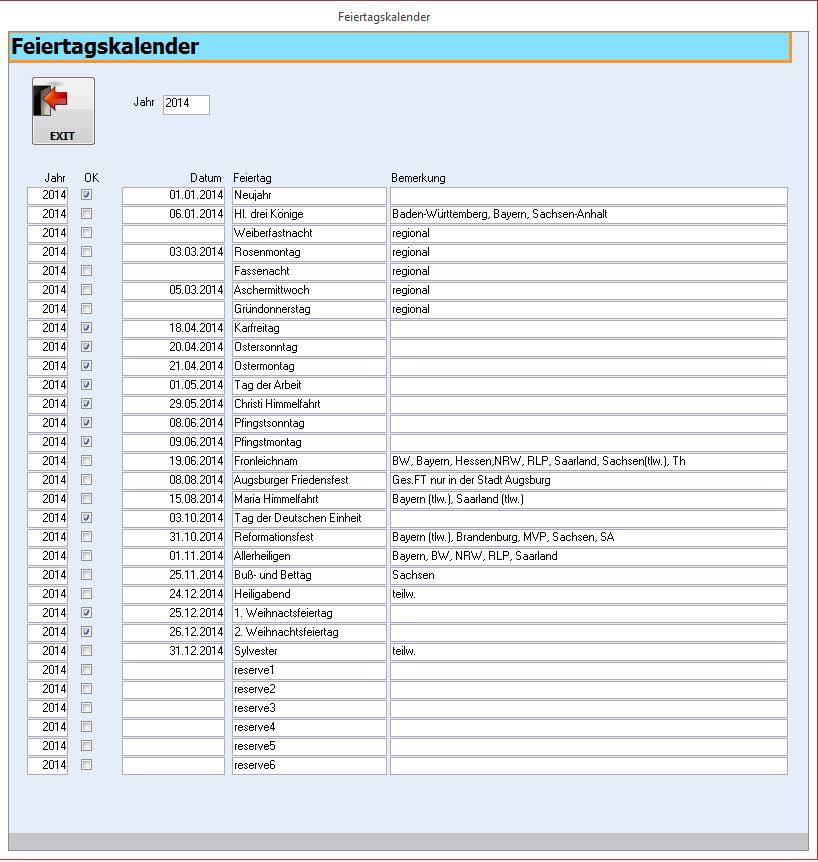Click the Jahr cell in the Neujahr row
The image size is (818, 862).
(x=47, y=196)
